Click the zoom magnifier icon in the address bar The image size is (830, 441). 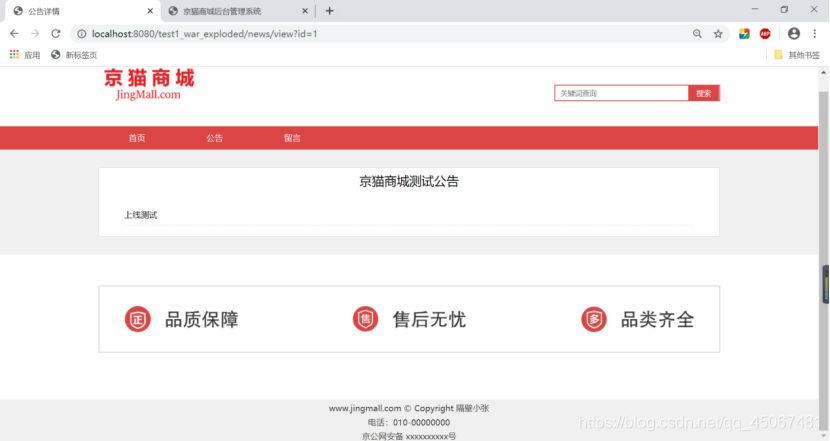(697, 34)
